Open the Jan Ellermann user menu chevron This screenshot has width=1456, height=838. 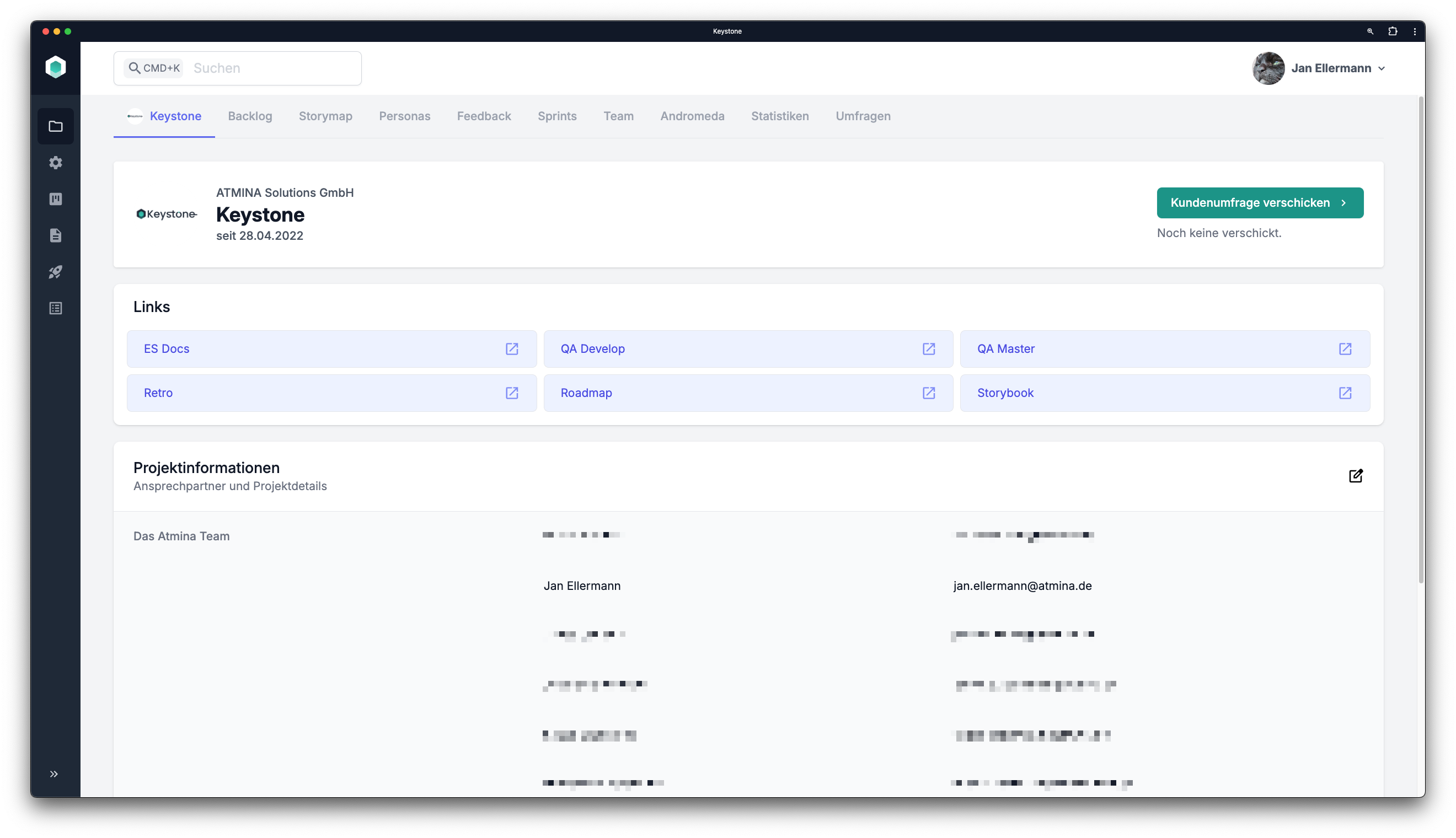(x=1381, y=68)
